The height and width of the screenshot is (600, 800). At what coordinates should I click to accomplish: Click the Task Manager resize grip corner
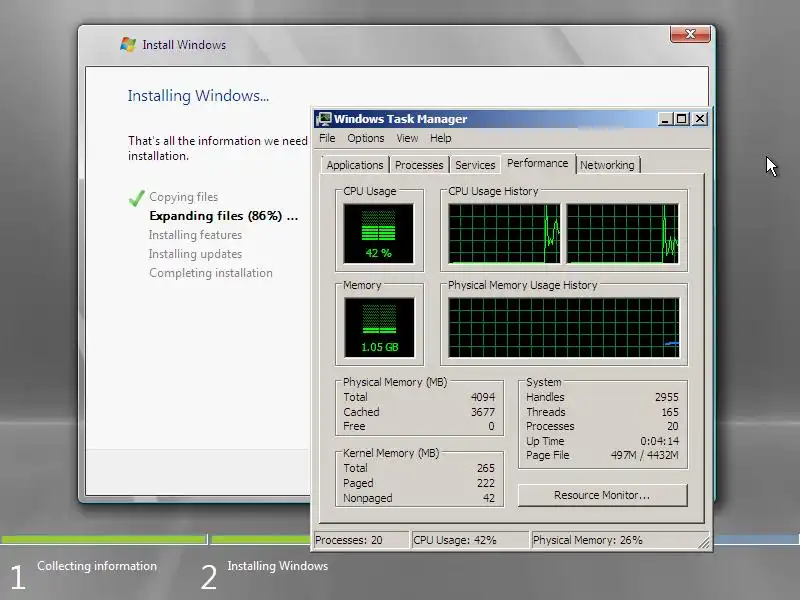(x=704, y=543)
